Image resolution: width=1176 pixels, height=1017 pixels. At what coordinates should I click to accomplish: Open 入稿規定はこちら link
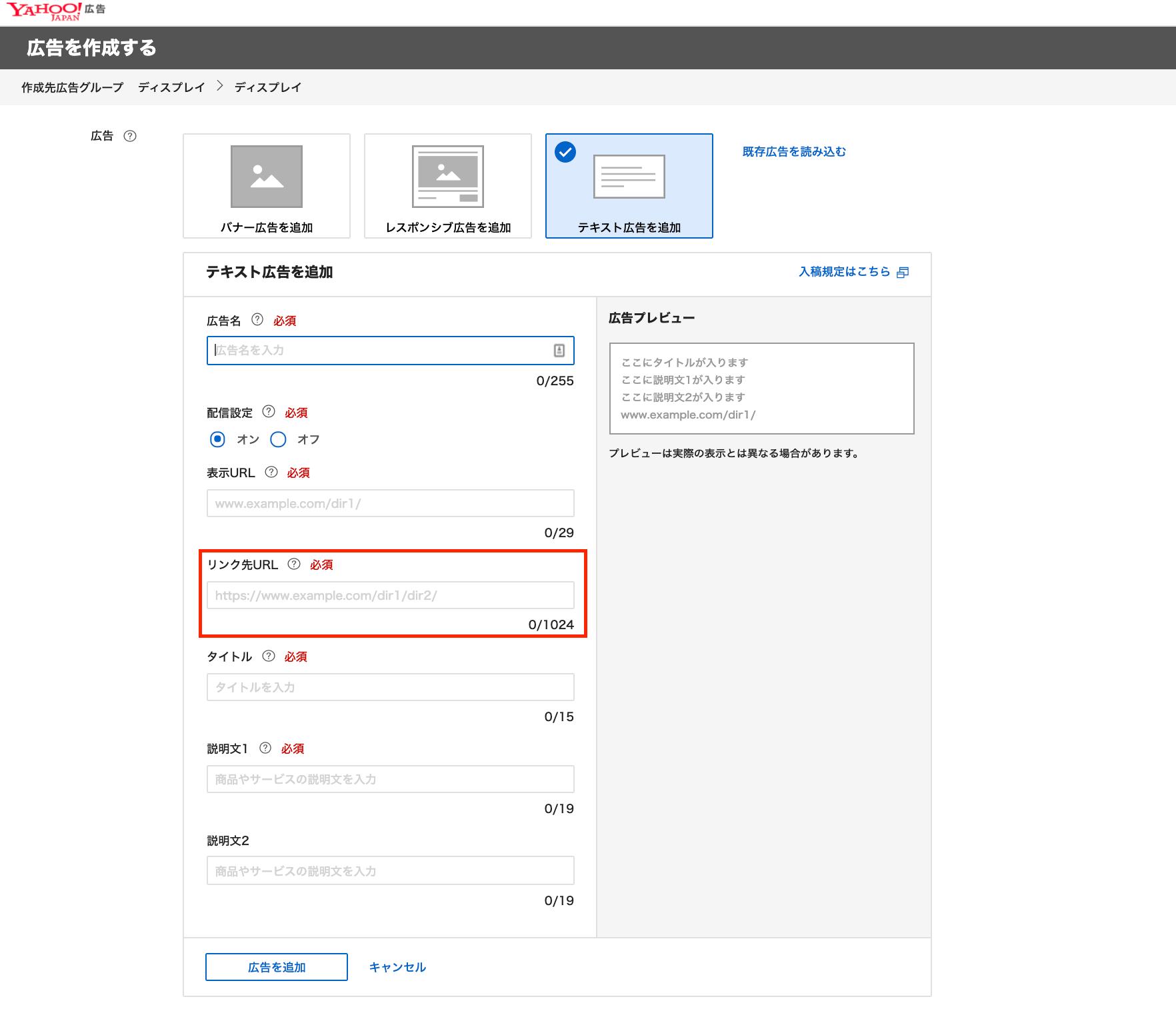click(x=845, y=272)
